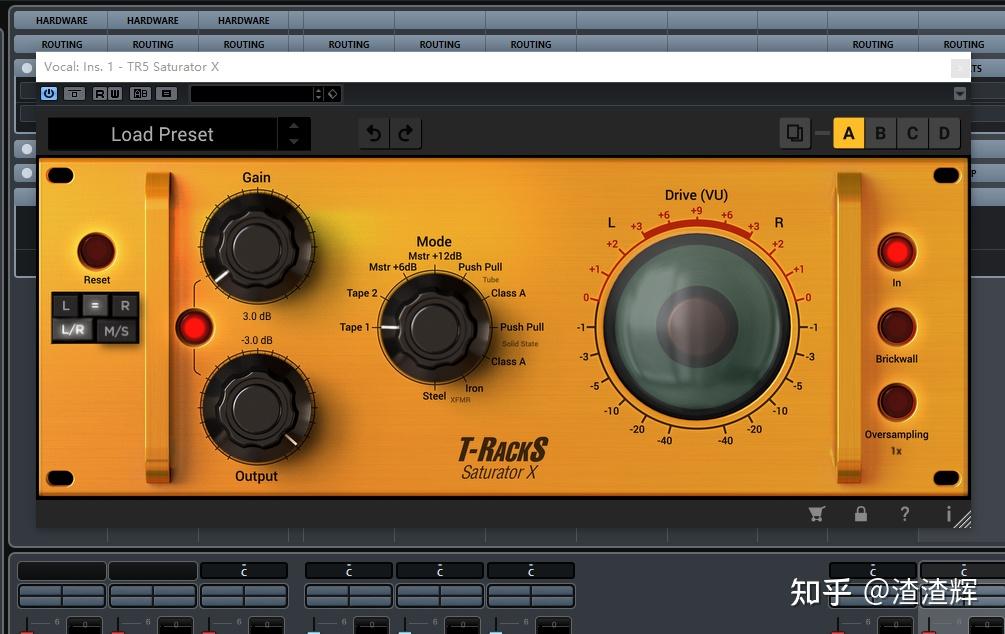This screenshot has width=1005, height=634.
Task: Click the copy settings icon
Action: tap(795, 133)
